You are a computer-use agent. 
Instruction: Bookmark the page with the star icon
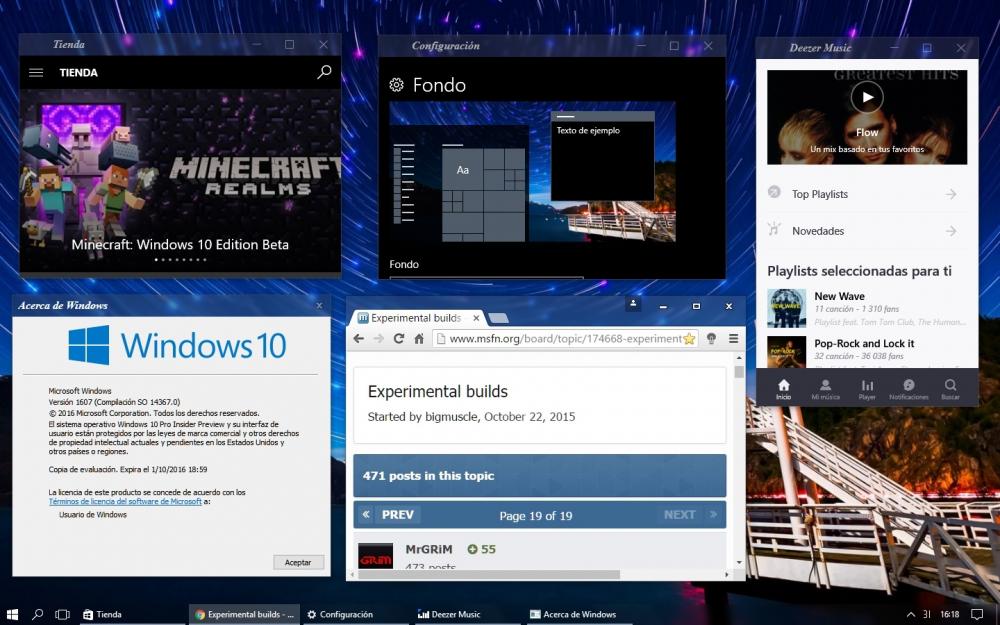point(689,339)
